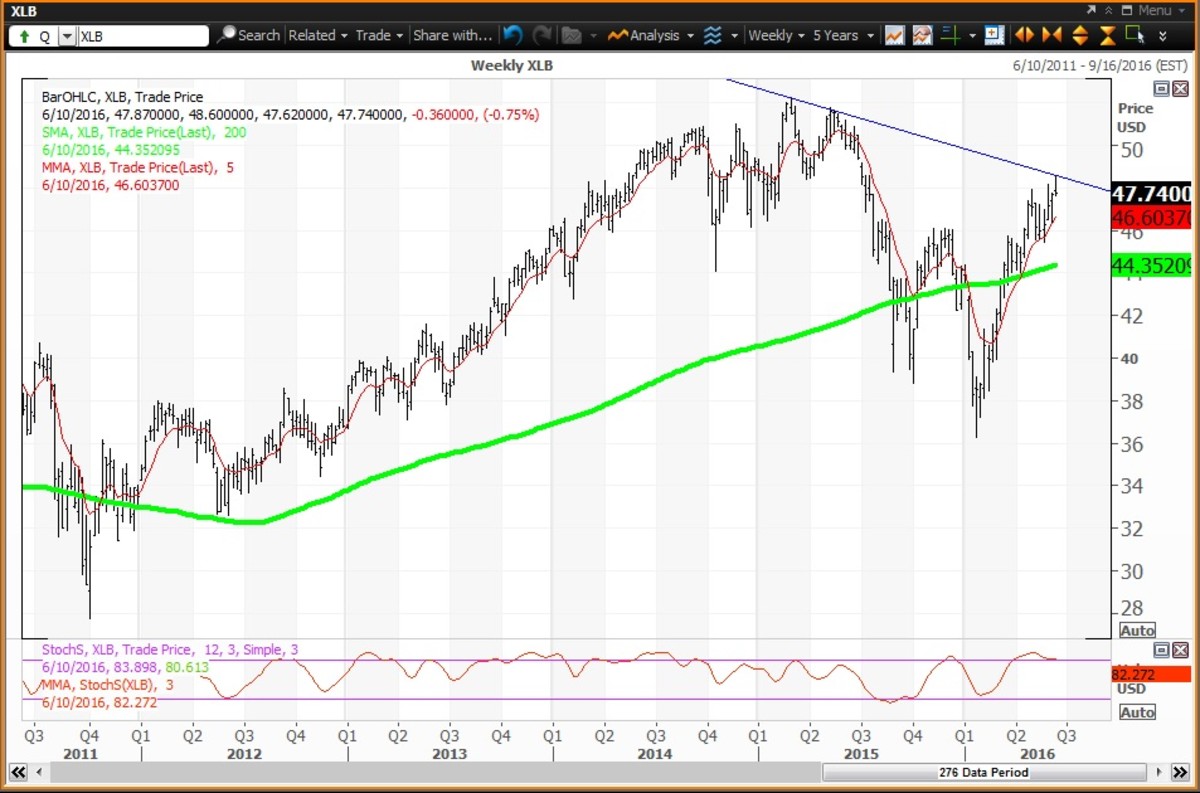The height and width of the screenshot is (793, 1200).
Task: Click the vertical compress hourglass icon
Action: (1107, 35)
